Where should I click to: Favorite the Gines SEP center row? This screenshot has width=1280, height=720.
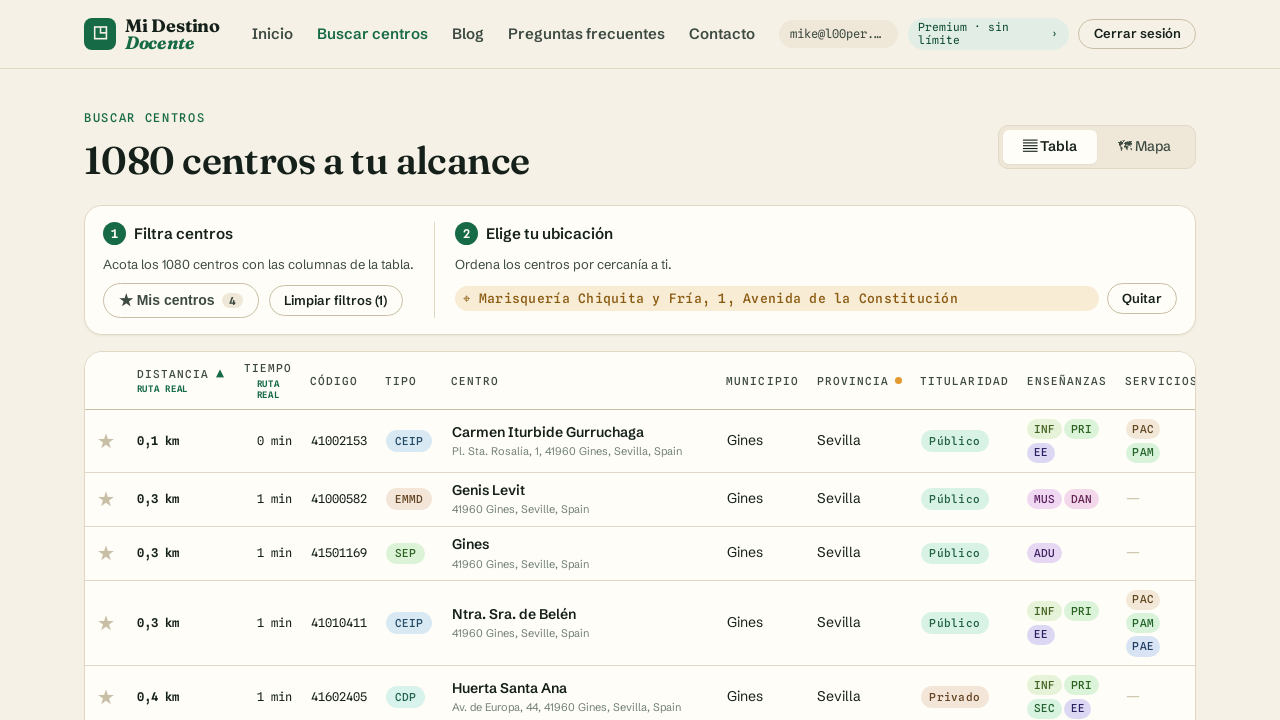(x=106, y=553)
